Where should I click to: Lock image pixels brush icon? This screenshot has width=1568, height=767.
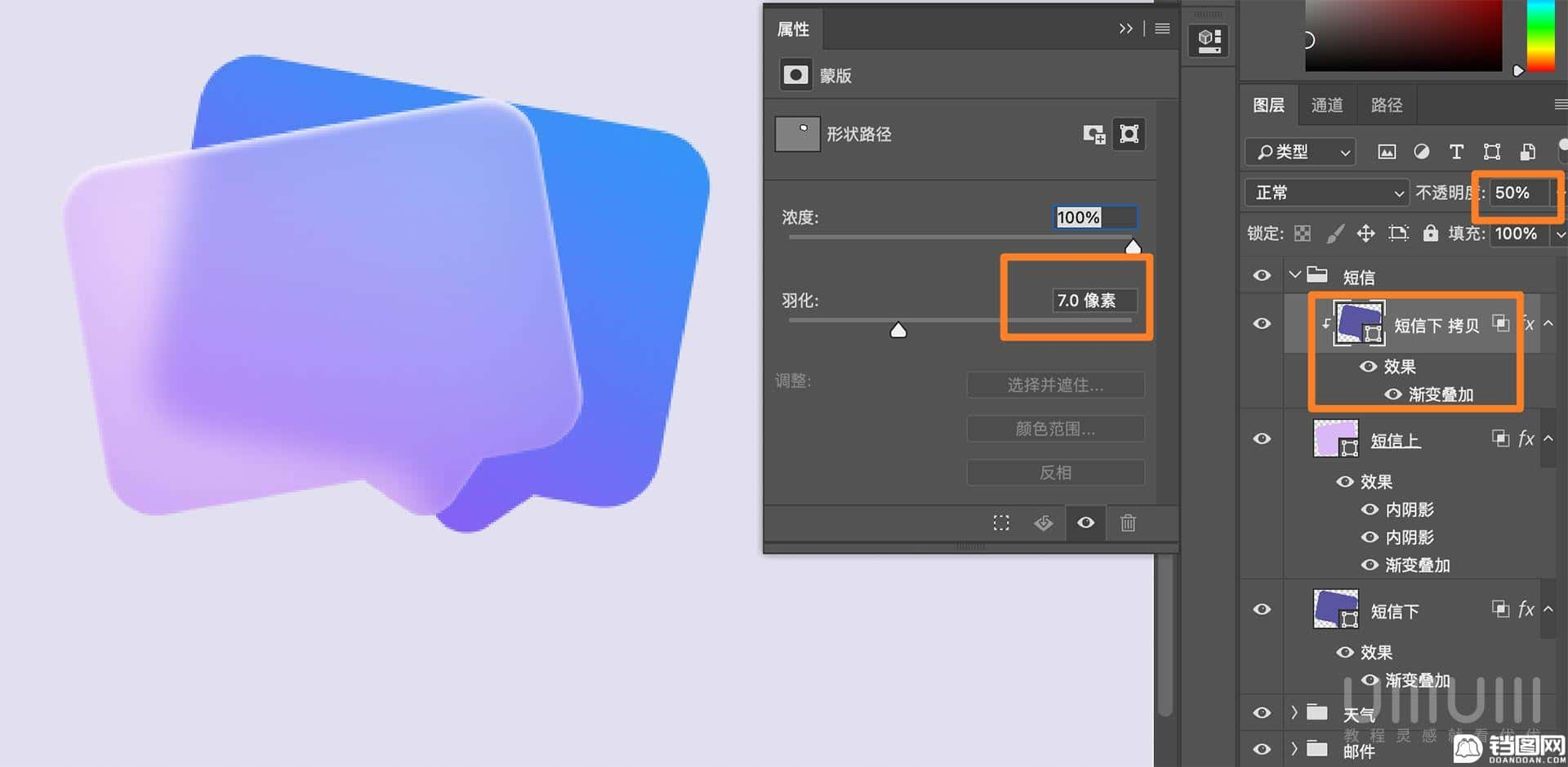[1335, 234]
